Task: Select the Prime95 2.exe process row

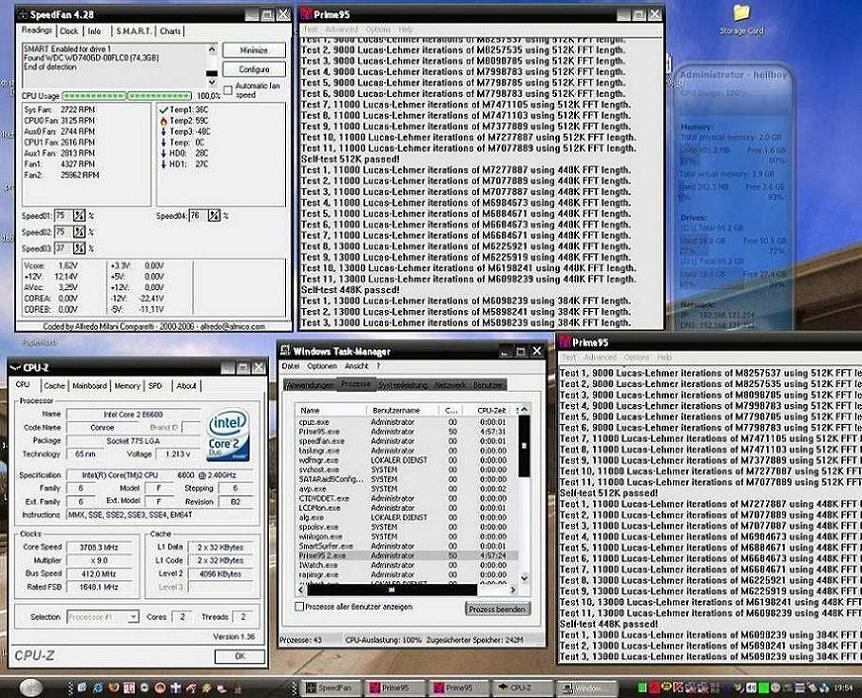Action: (x=407, y=556)
